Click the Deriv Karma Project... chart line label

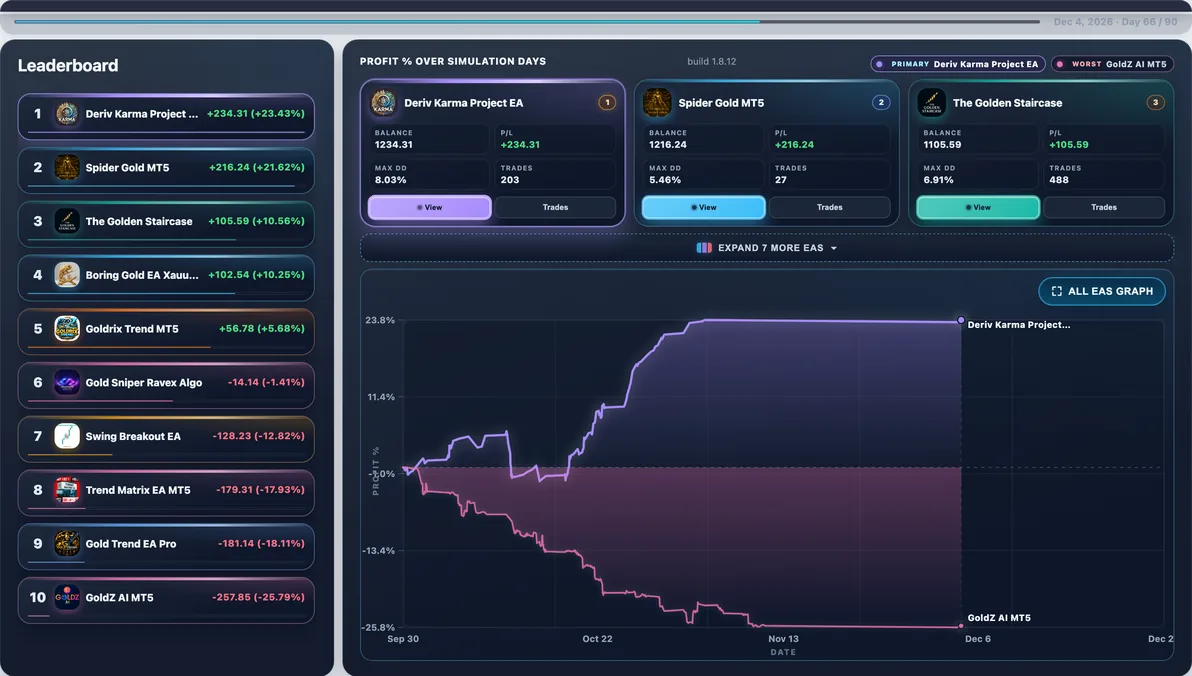pos(1019,325)
